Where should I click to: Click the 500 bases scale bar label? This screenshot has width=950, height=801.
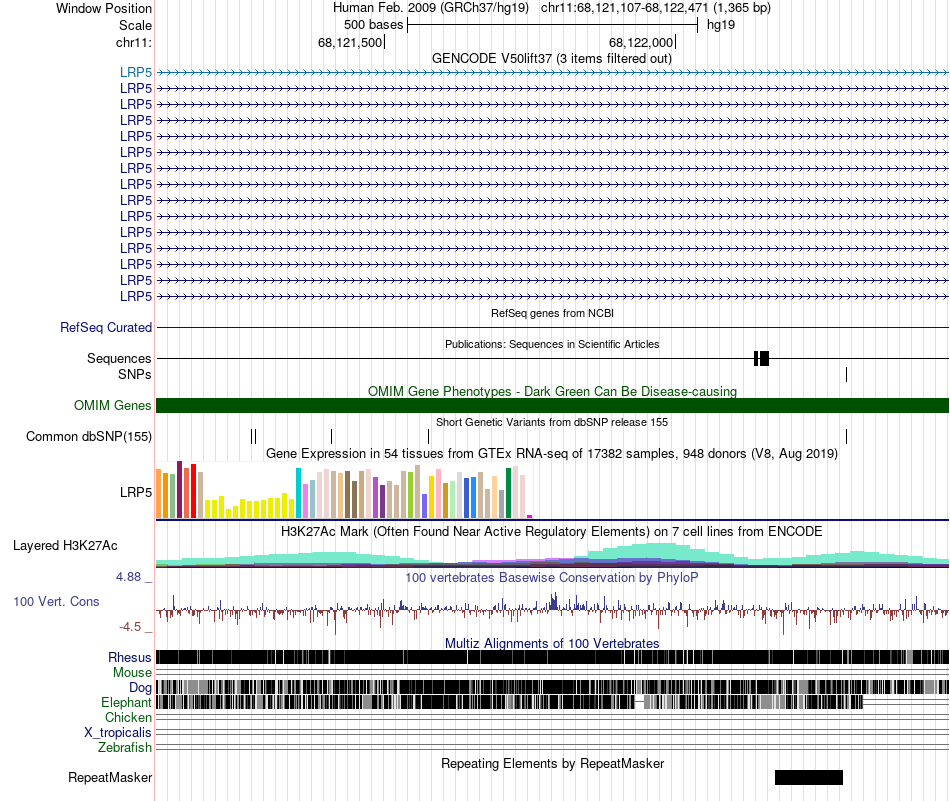tap(373, 25)
